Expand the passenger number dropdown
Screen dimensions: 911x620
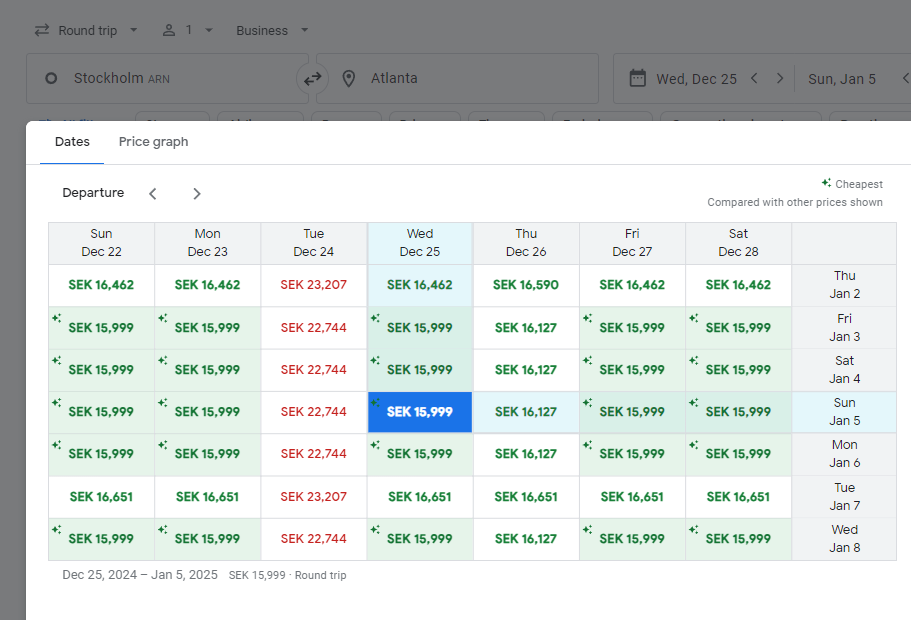tap(208, 30)
